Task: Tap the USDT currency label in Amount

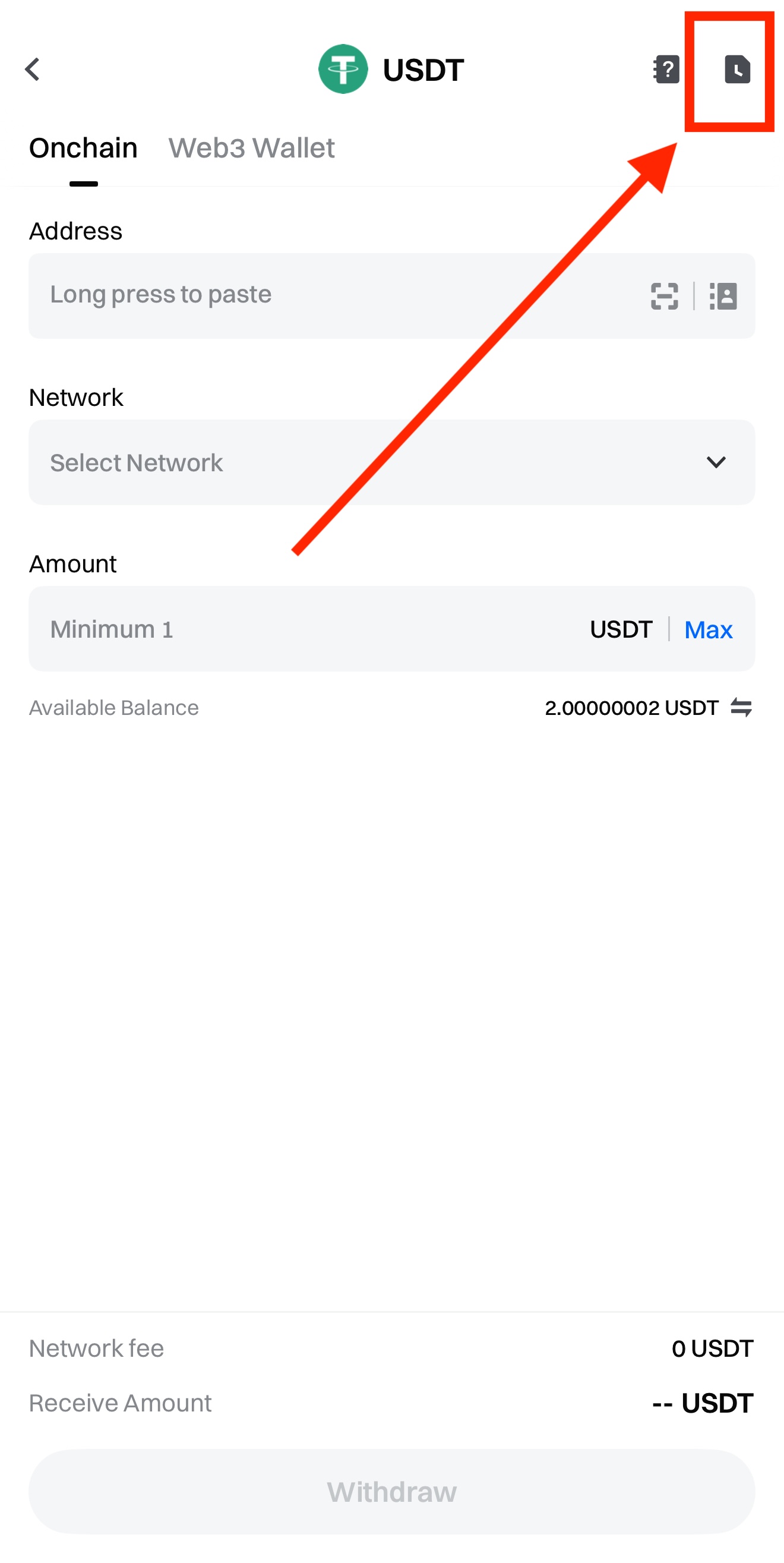Action: click(x=621, y=629)
